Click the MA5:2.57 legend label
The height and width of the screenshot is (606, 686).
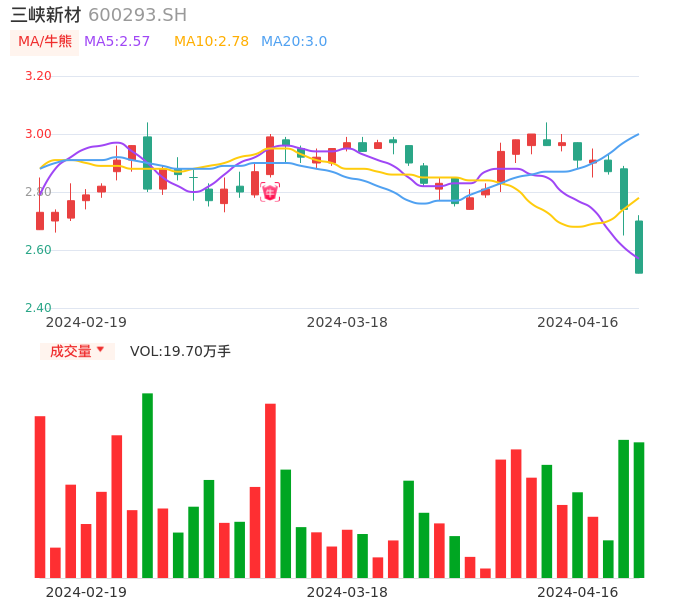[117, 42]
